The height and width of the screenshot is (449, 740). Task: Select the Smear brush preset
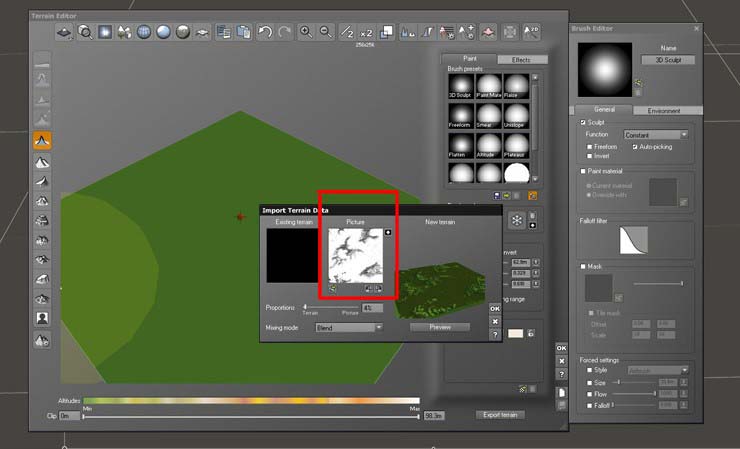coord(488,116)
